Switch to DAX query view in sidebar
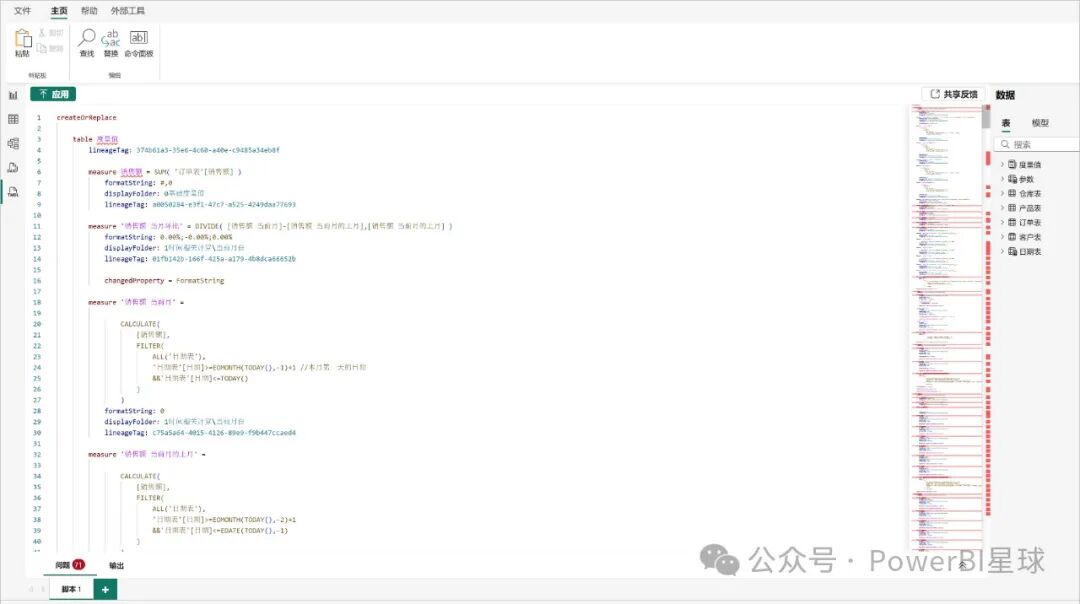Image resolution: width=1080 pixels, height=604 pixels. click(13, 167)
